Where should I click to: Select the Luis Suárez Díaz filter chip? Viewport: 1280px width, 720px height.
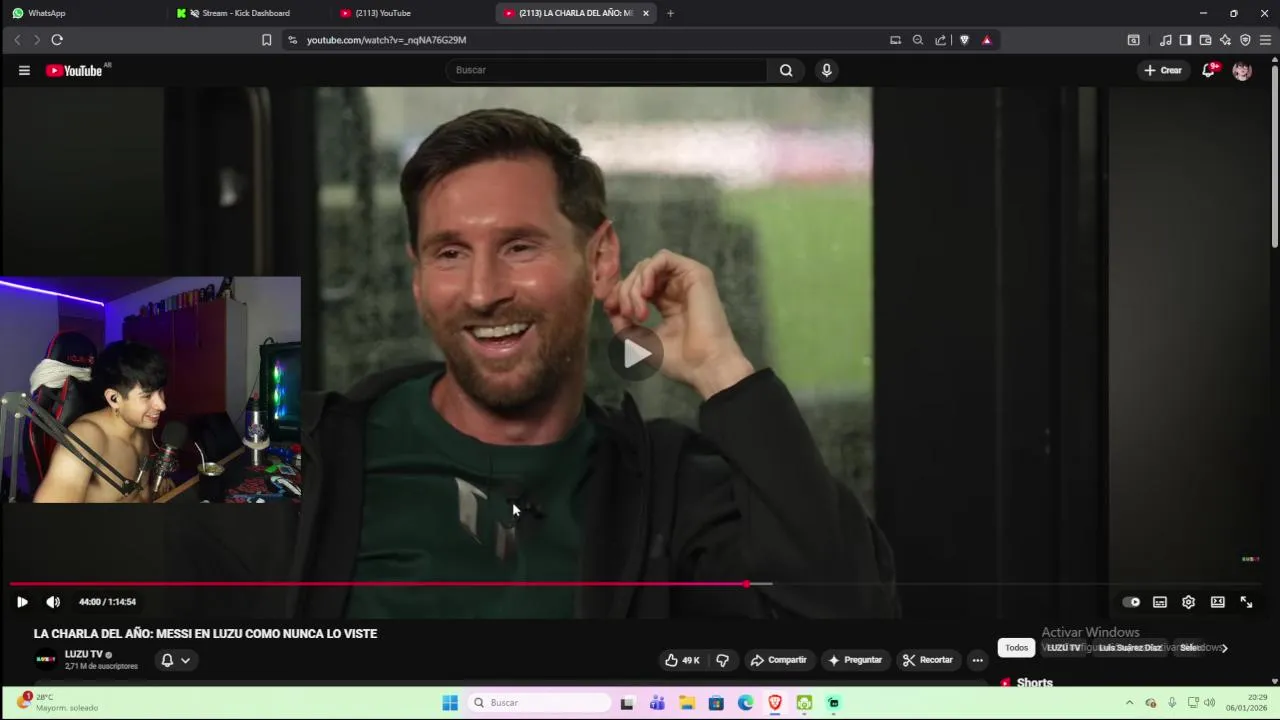(x=1130, y=648)
